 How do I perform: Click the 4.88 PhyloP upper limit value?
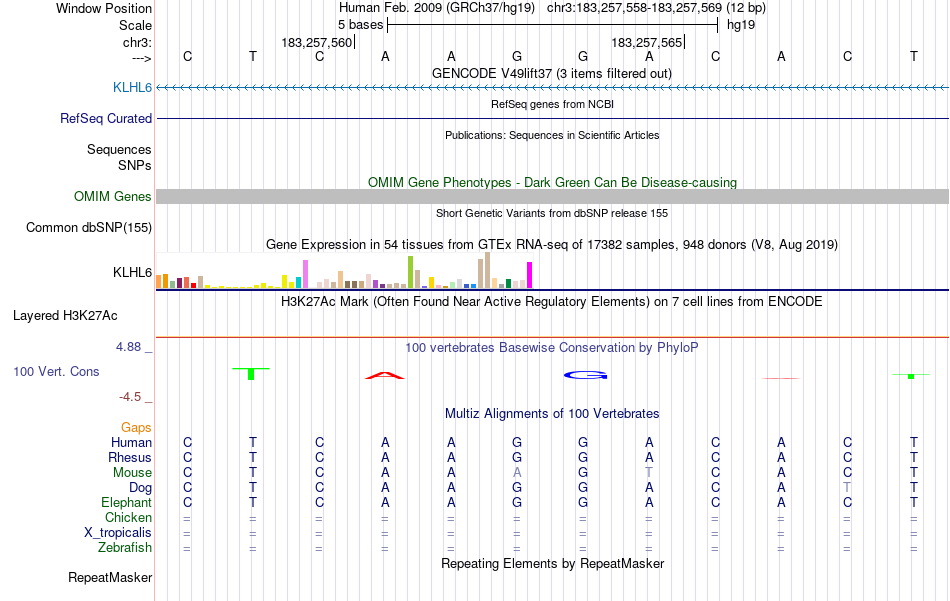[128, 347]
